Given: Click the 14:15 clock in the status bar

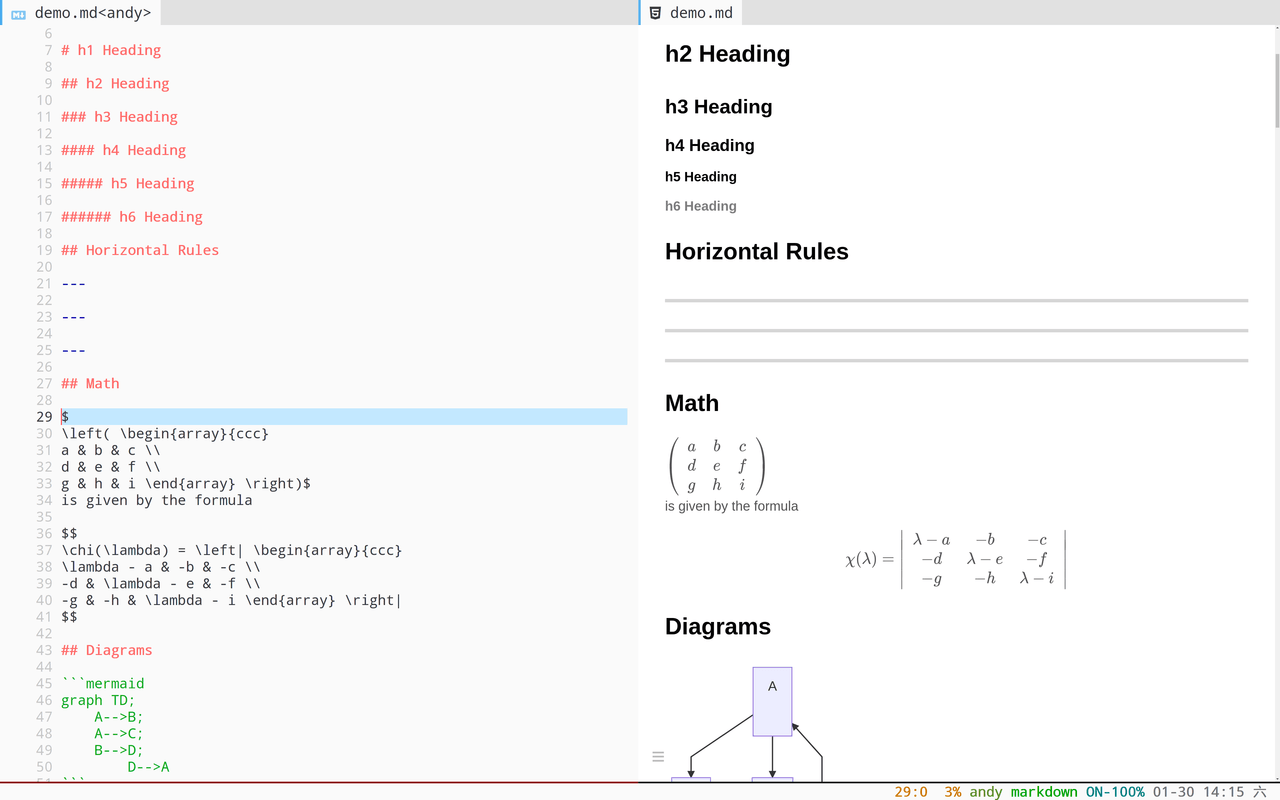Looking at the screenshot, I should (1223, 792).
